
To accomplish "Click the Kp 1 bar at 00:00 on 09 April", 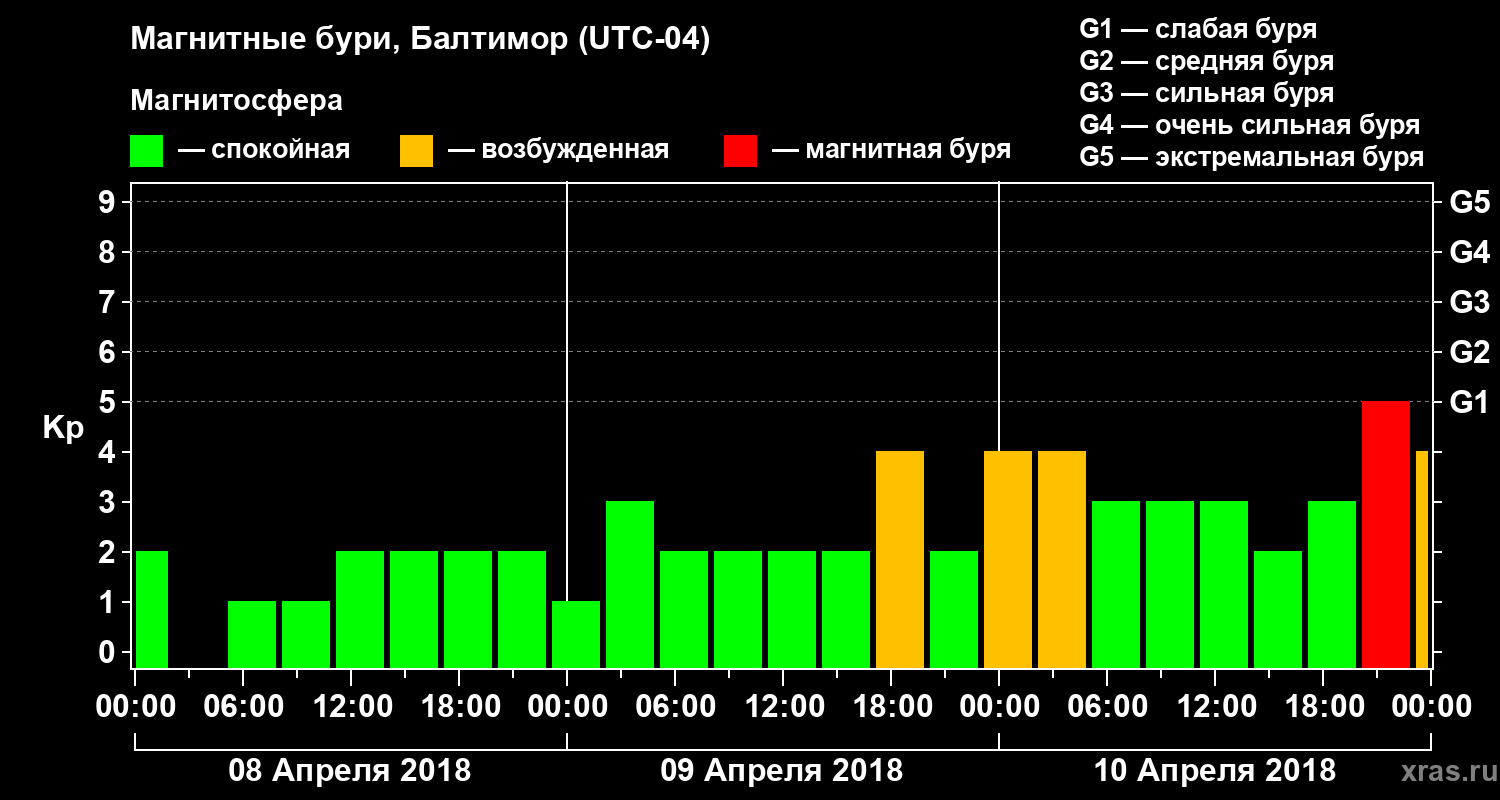I will tap(576, 635).
